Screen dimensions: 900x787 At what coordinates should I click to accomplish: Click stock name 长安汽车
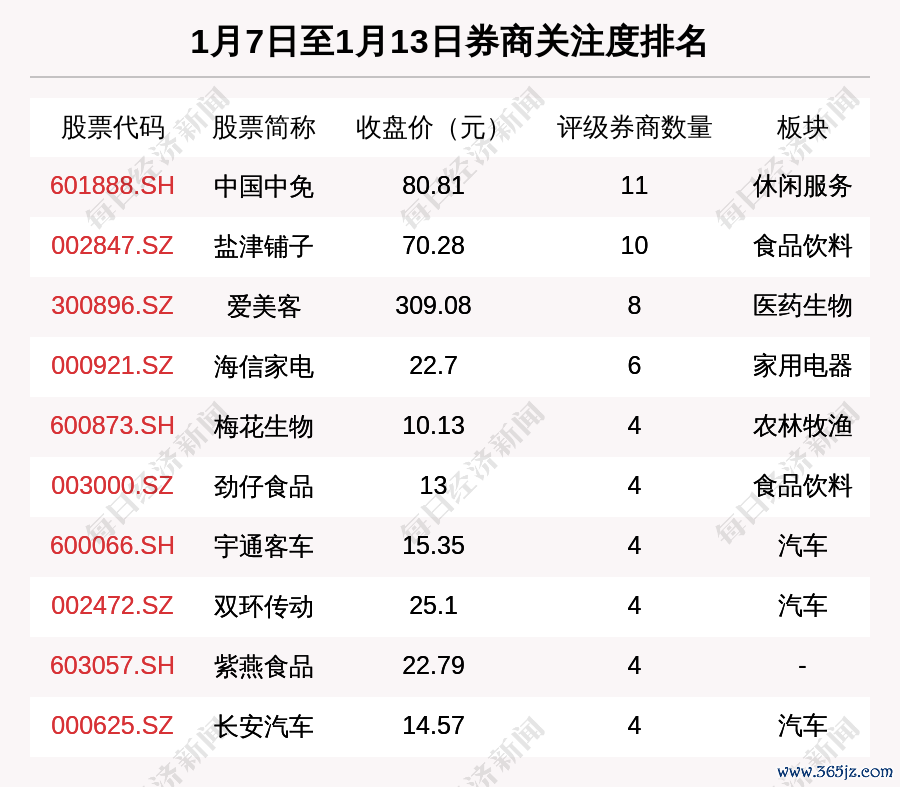(x=263, y=726)
